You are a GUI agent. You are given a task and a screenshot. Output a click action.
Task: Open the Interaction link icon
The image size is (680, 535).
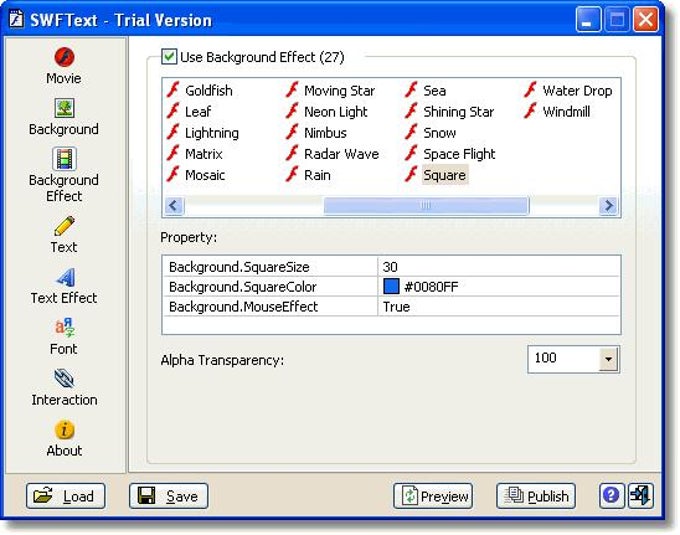64,378
